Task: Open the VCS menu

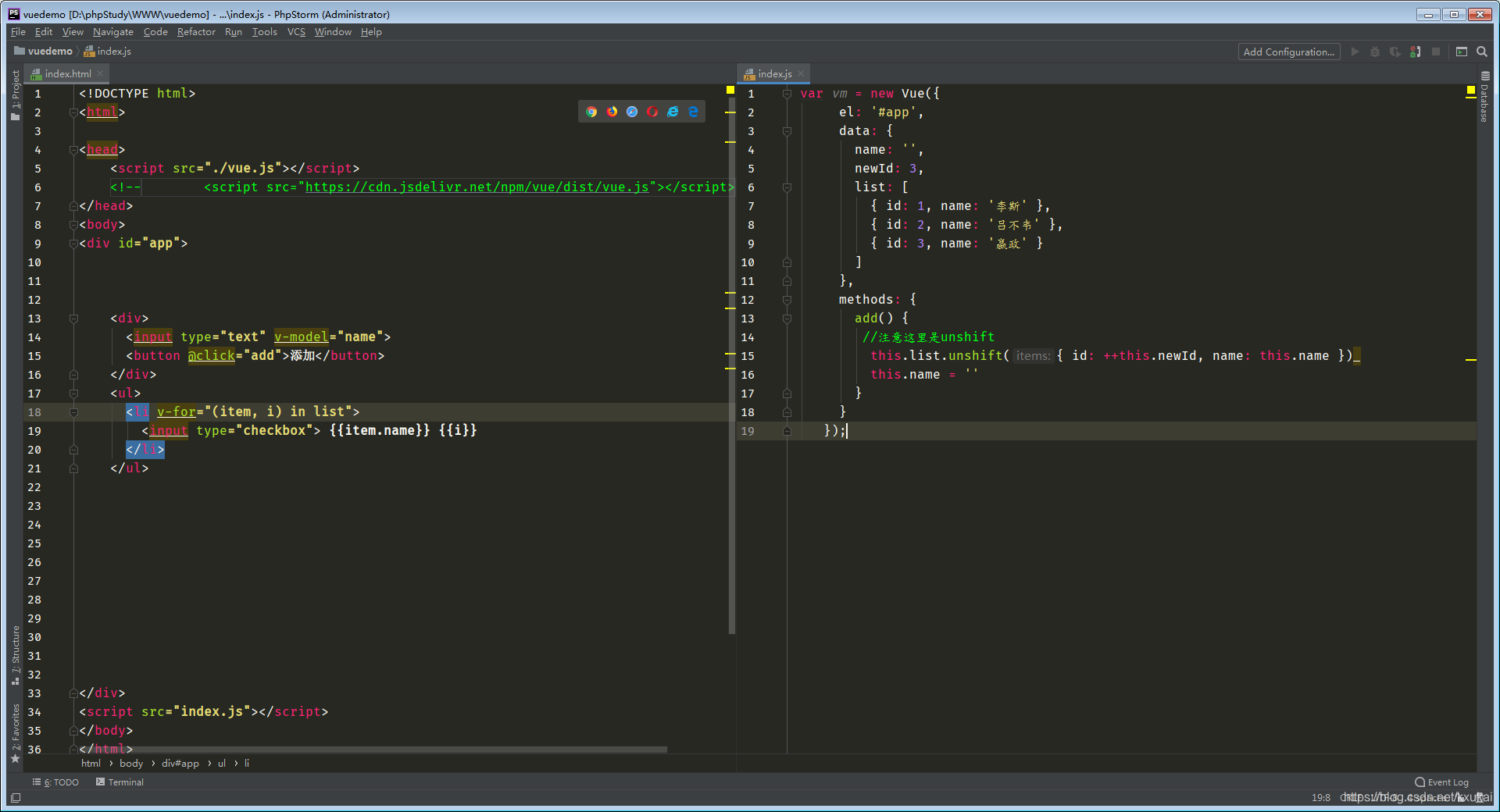Action: pos(296,32)
